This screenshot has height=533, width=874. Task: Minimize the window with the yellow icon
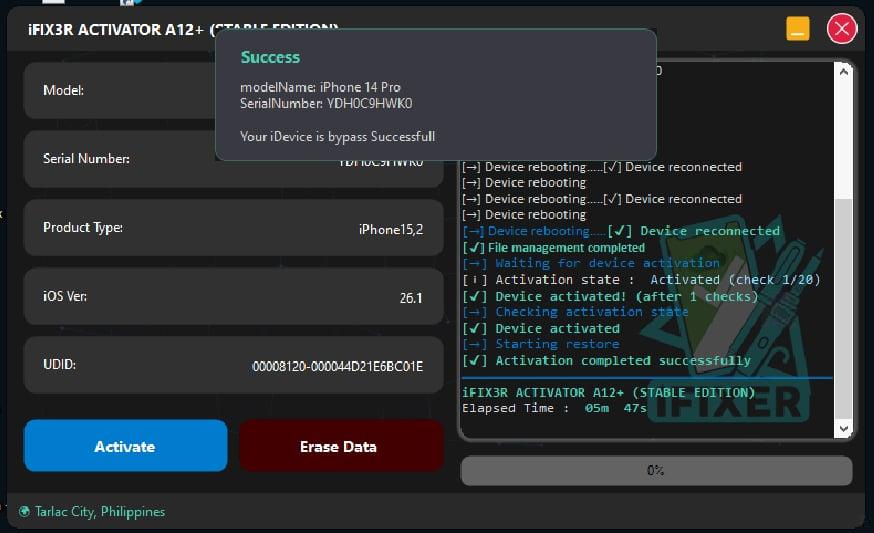point(797,29)
